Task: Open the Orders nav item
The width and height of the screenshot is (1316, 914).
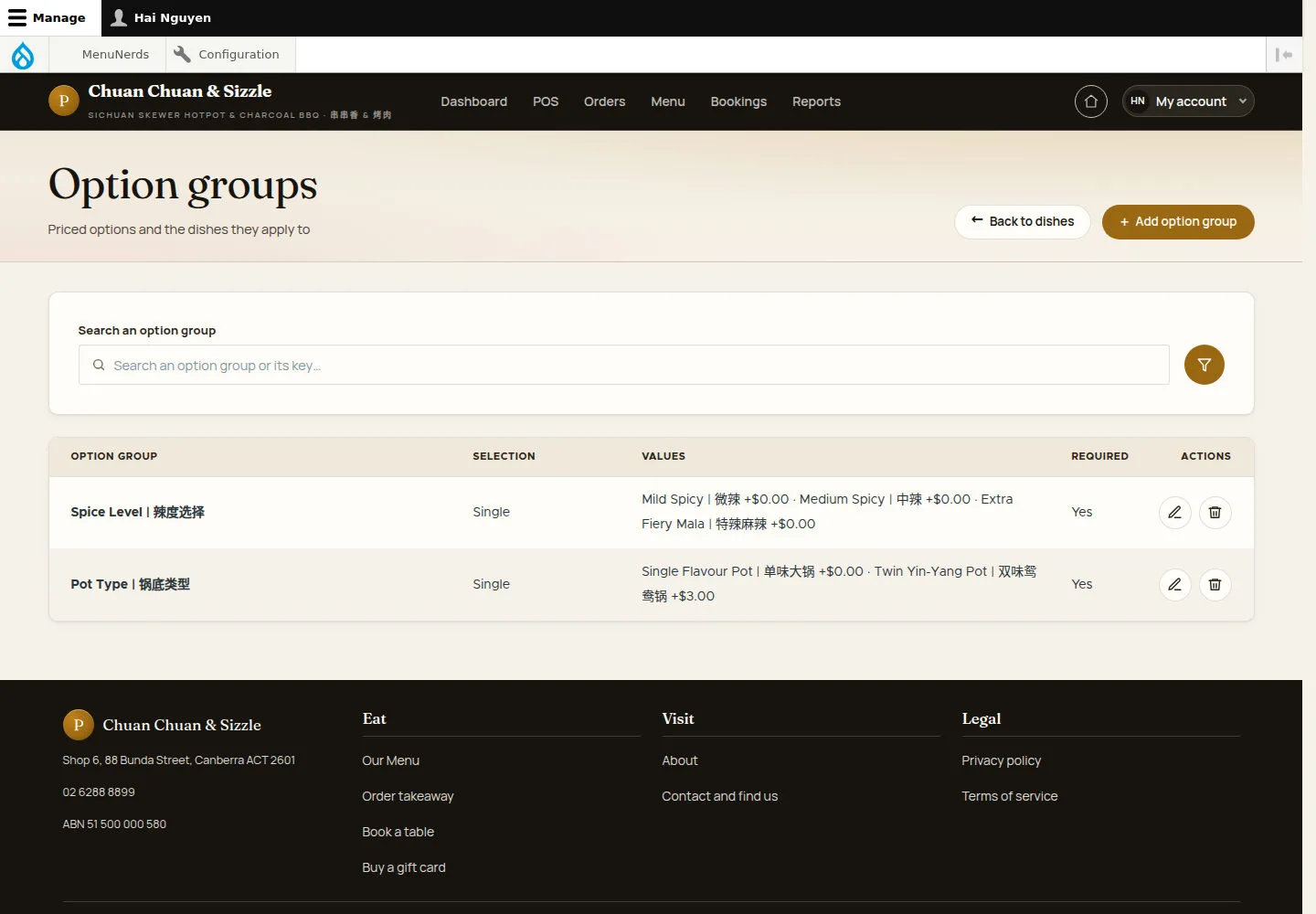Action: [604, 101]
